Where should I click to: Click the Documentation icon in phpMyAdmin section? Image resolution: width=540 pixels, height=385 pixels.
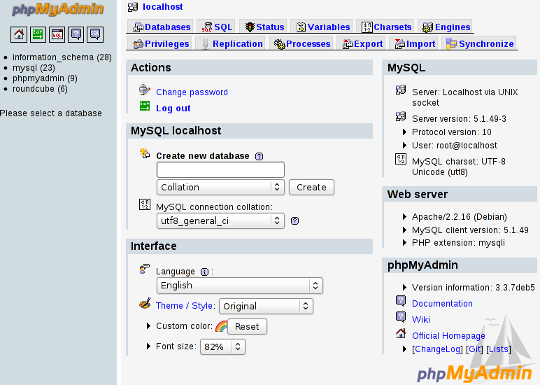pyautogui.click(x=401, y=301)
